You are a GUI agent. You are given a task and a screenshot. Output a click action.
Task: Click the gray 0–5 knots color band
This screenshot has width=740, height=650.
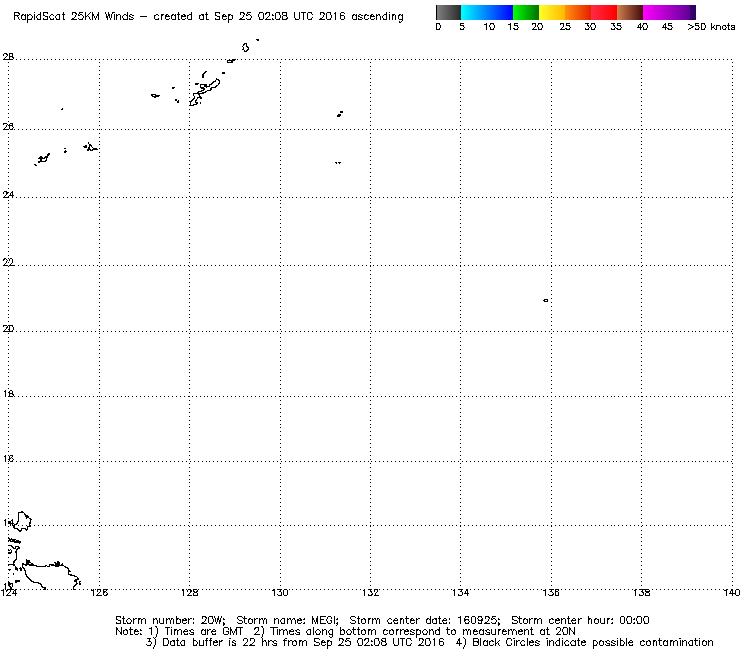(448, 12)
